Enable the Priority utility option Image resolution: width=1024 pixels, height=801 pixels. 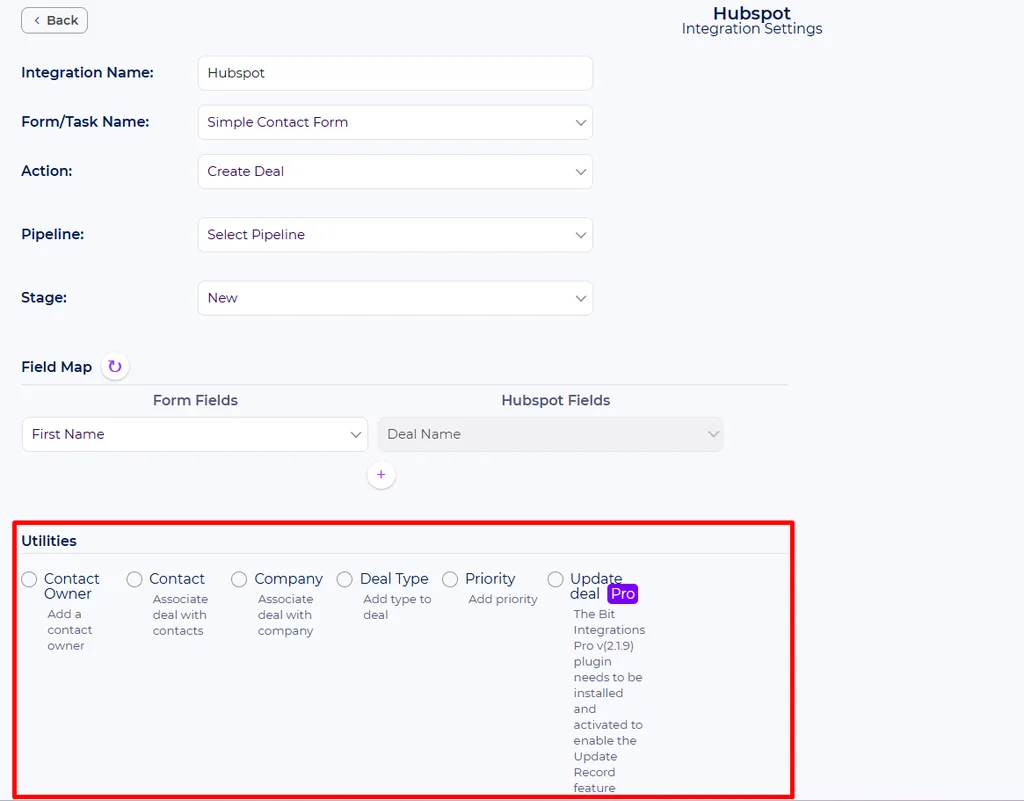pyautogui.click(x=450, y=579)
